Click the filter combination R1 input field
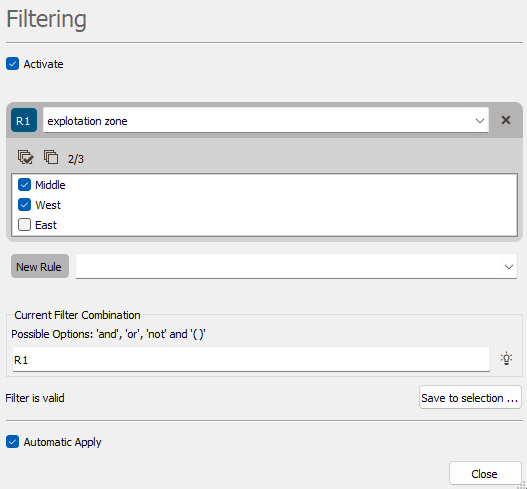 pyautogui.click(x=251, y=359)
